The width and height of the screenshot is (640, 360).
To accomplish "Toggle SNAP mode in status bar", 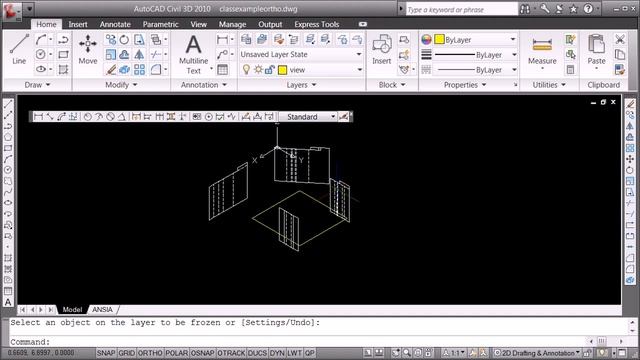I will (x=106, y=353).
